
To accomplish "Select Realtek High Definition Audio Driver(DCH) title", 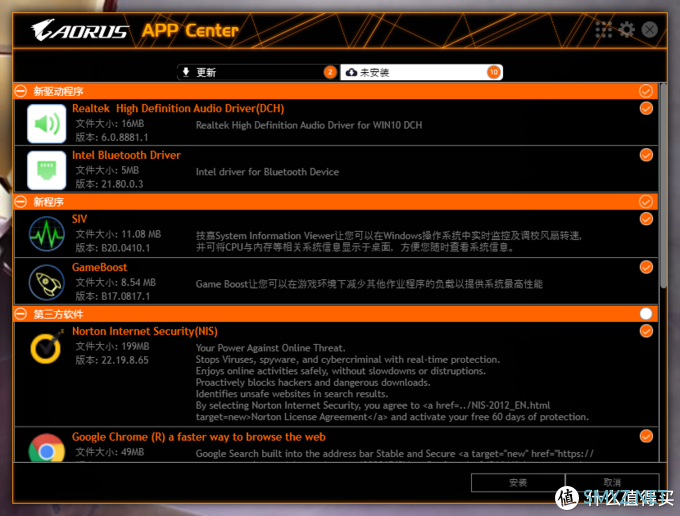I will [x=178, y=108].
